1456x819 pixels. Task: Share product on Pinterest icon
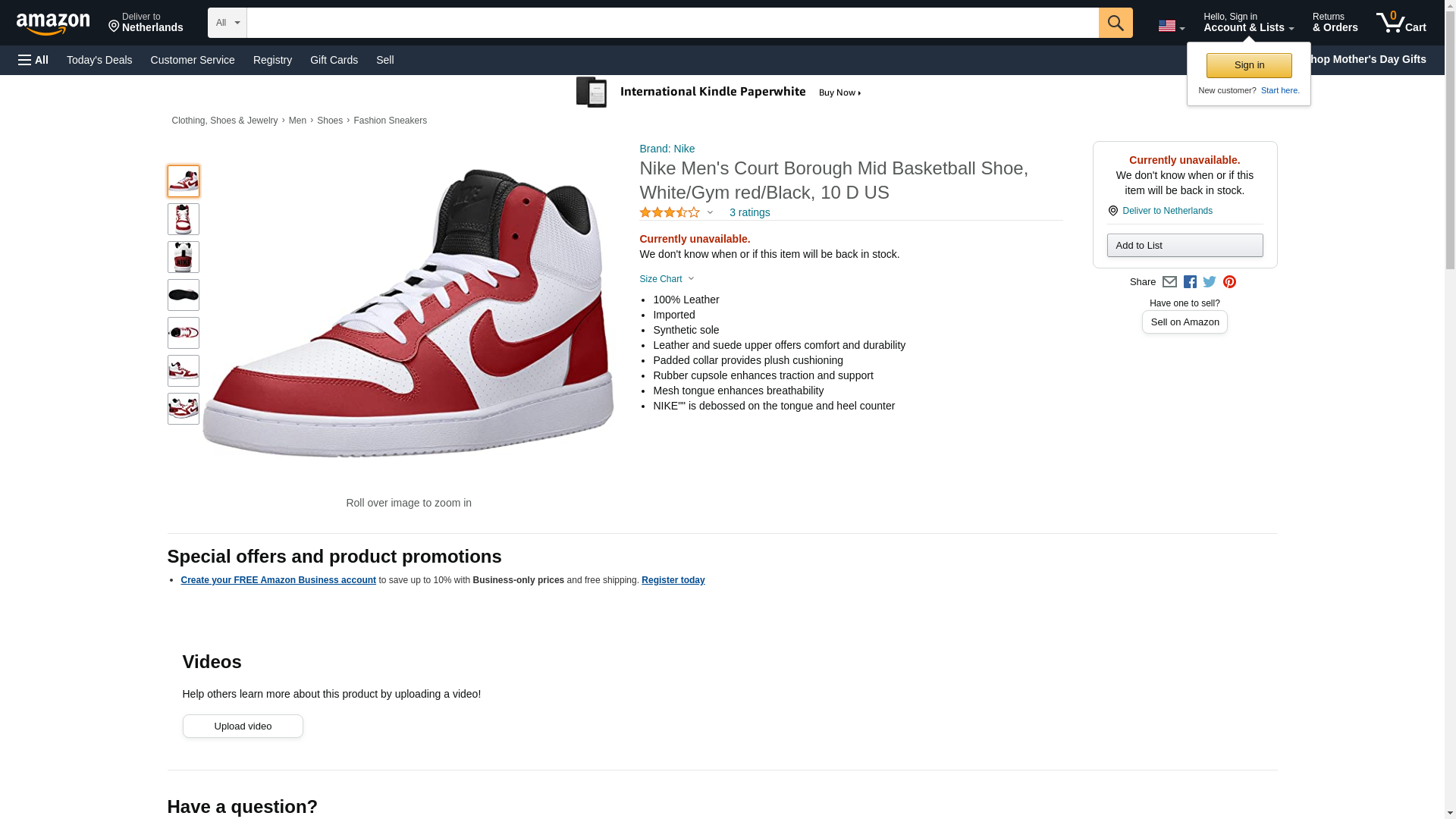click(1229, 282)
